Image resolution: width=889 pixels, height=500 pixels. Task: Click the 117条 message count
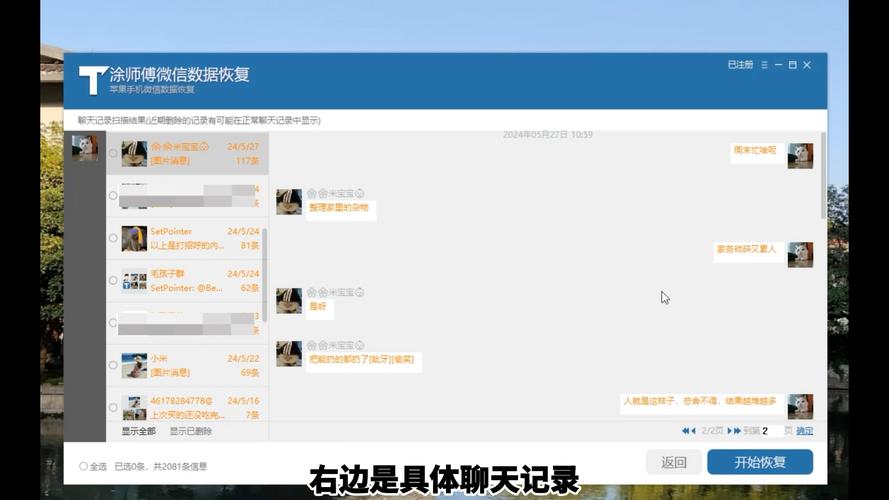click(x=248, y=161)
